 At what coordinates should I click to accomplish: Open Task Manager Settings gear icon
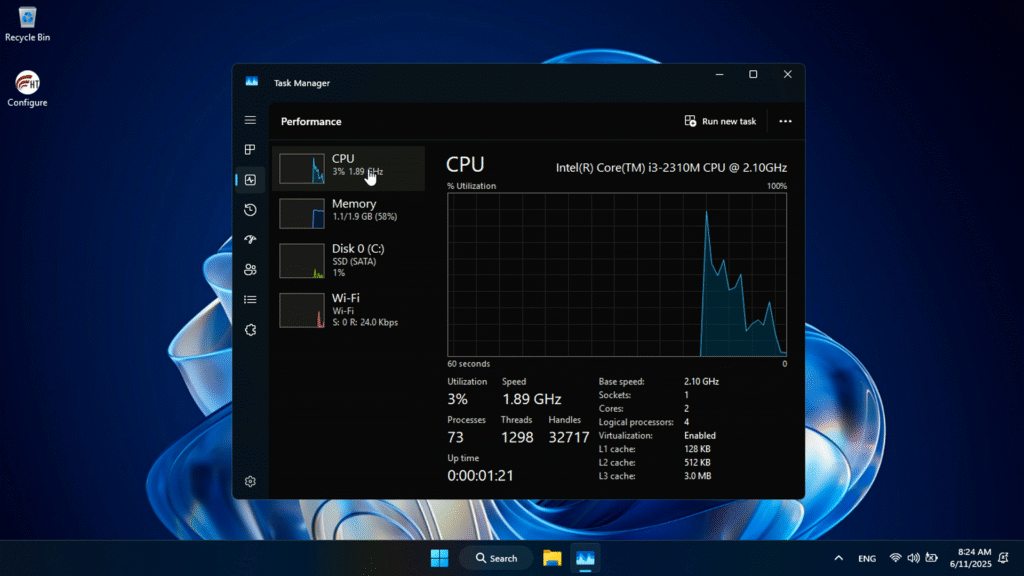click(250, 481)
